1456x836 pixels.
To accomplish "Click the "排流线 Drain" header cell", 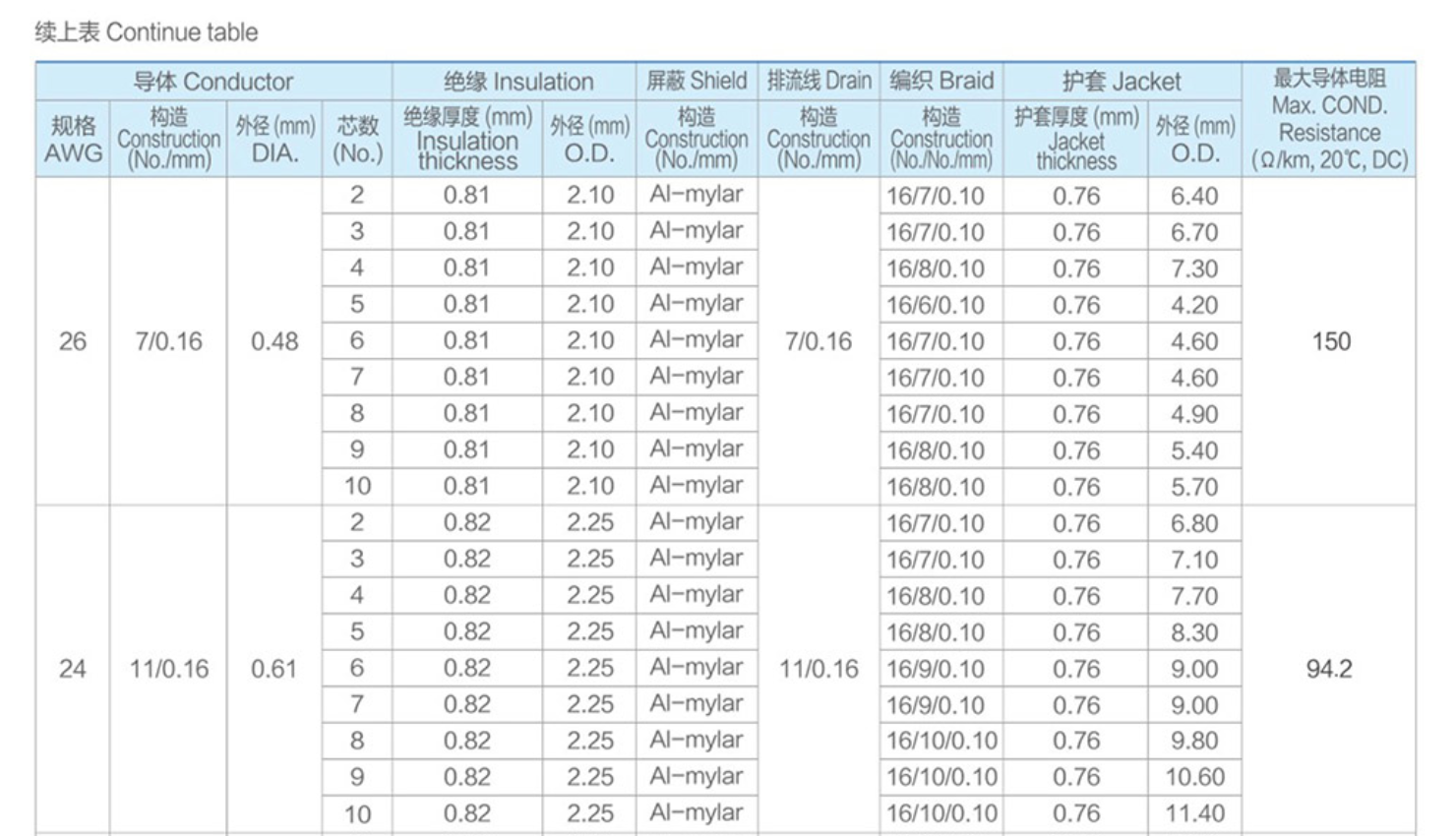I will [819, 81].
